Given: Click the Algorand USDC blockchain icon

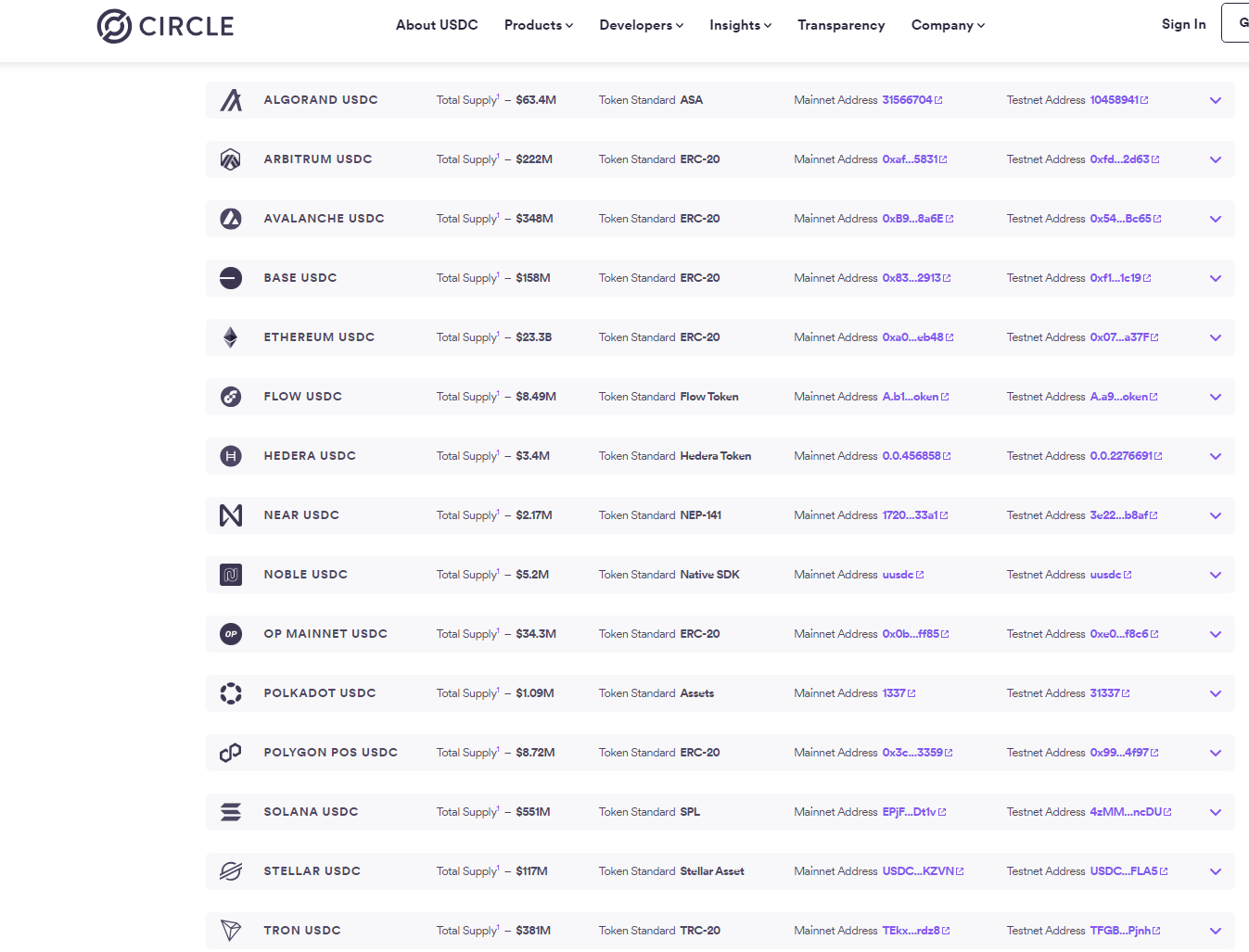Looking at the screenshot, I should click(231, 100).
